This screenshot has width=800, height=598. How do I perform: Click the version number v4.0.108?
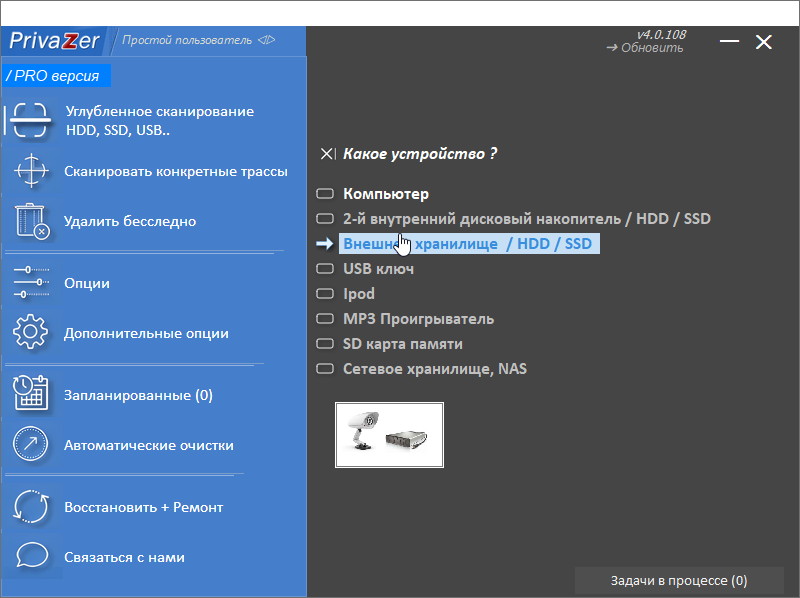tap(661, 34)
